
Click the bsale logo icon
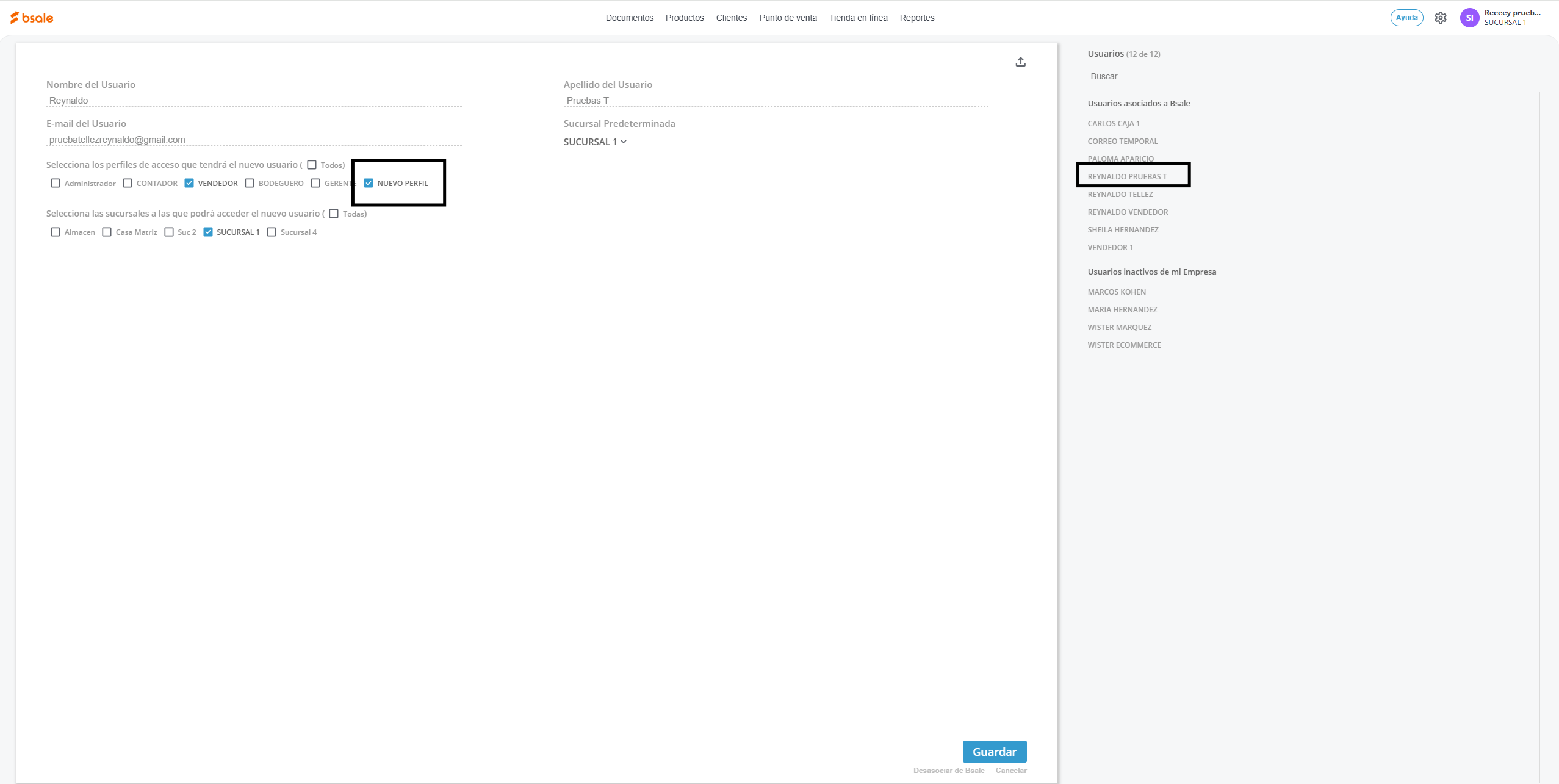click(32, 18)
